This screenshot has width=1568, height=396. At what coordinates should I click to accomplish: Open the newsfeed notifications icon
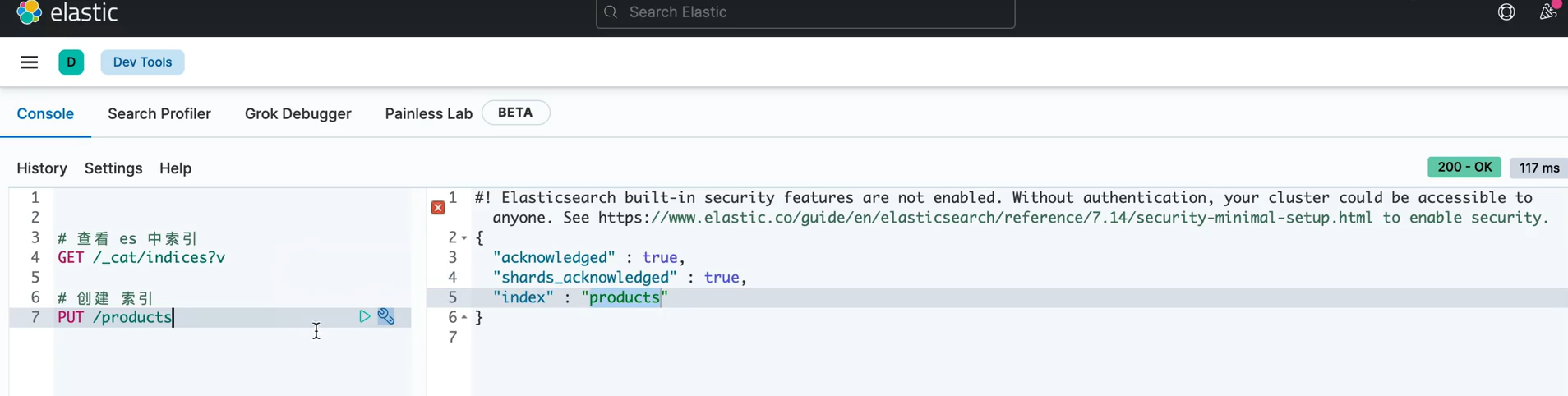(x=1548, y=11)
